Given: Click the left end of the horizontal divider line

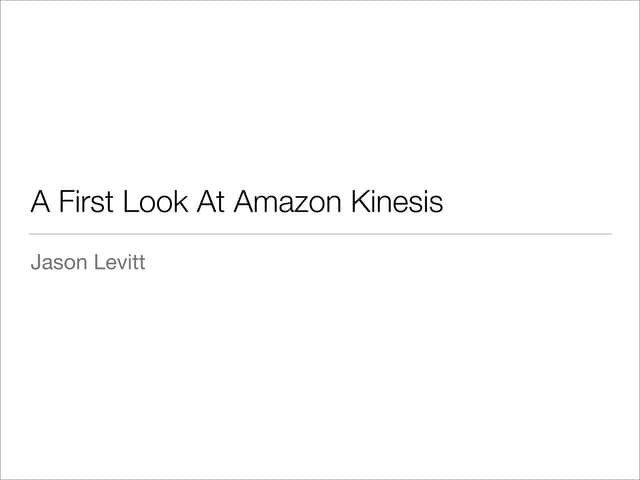Looking at the screenshot, I should [x=32, y=234].
